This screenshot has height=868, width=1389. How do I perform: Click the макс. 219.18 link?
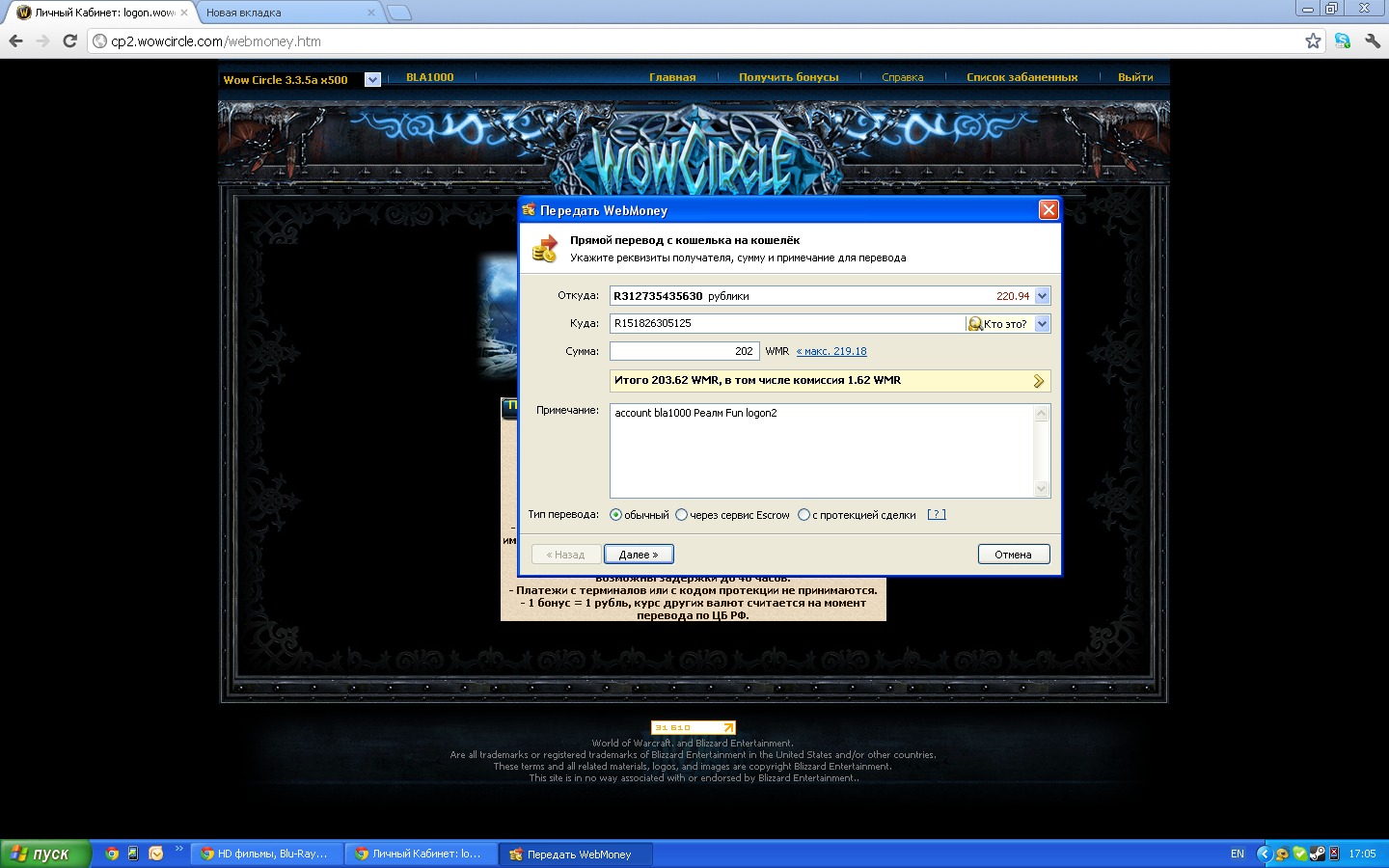tap(831, 351)
